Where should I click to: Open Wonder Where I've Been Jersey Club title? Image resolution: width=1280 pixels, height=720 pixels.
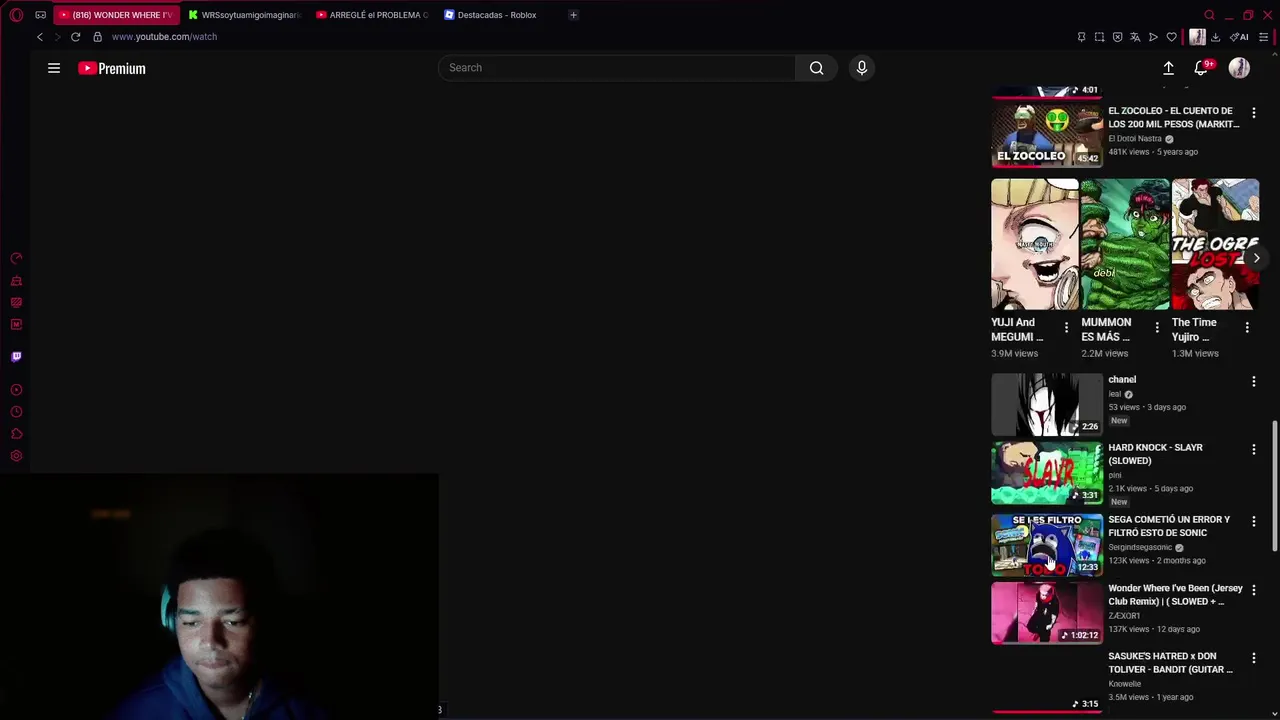tap(1175, 595)
